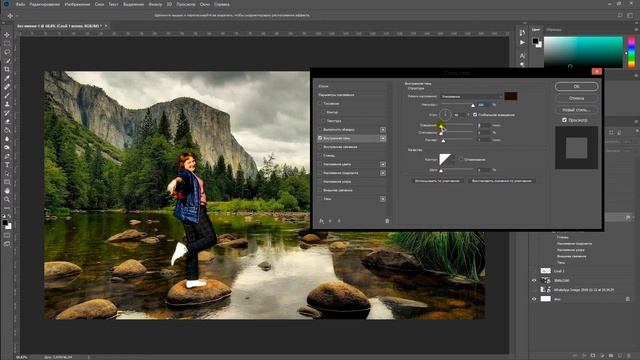Uncheck the Внутренняя тень effect checkbox
The width and height of the screenshot is (640, 360).
[x=320, y=138]
